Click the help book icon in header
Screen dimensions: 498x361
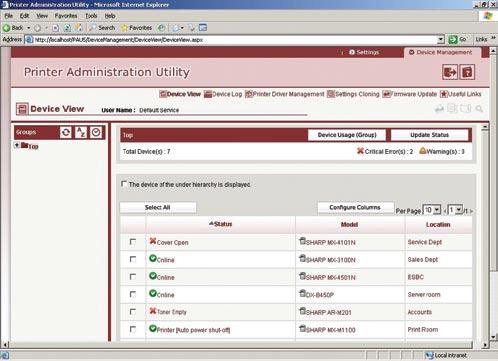point(467,72)
